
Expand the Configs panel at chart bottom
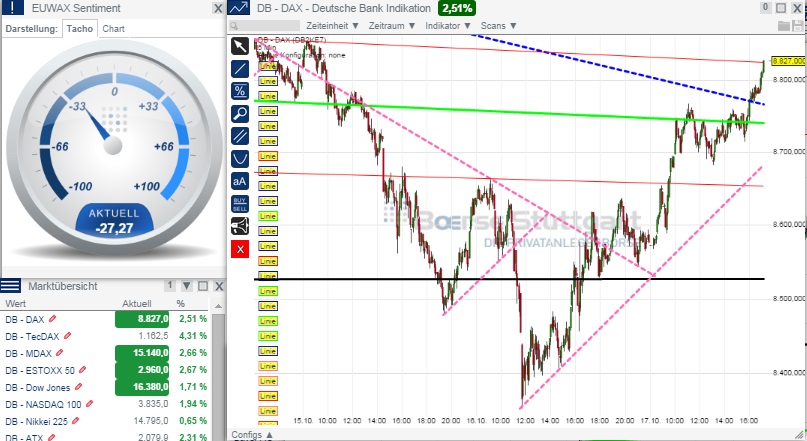(x=252, y=435)
